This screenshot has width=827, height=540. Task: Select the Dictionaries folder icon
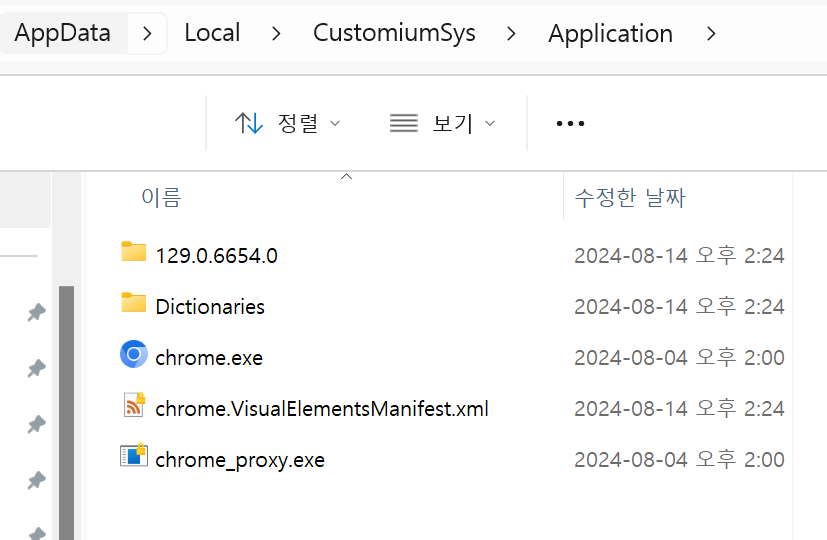(x=133, y=303)
